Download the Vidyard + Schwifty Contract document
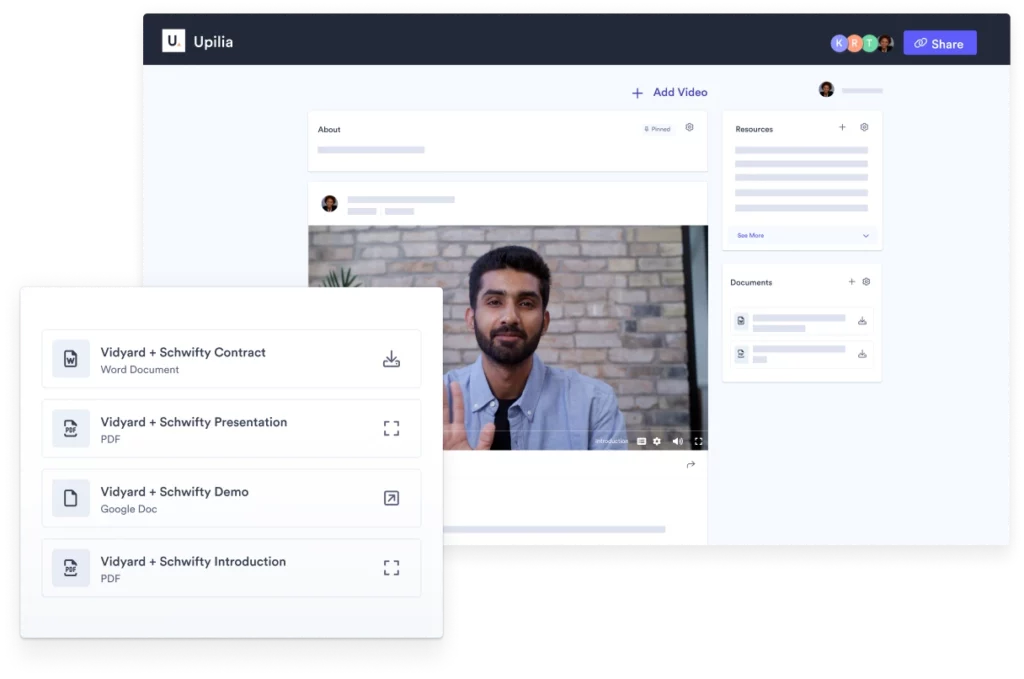The height and width of the screenshot is (679, 1024). point(391,359)
